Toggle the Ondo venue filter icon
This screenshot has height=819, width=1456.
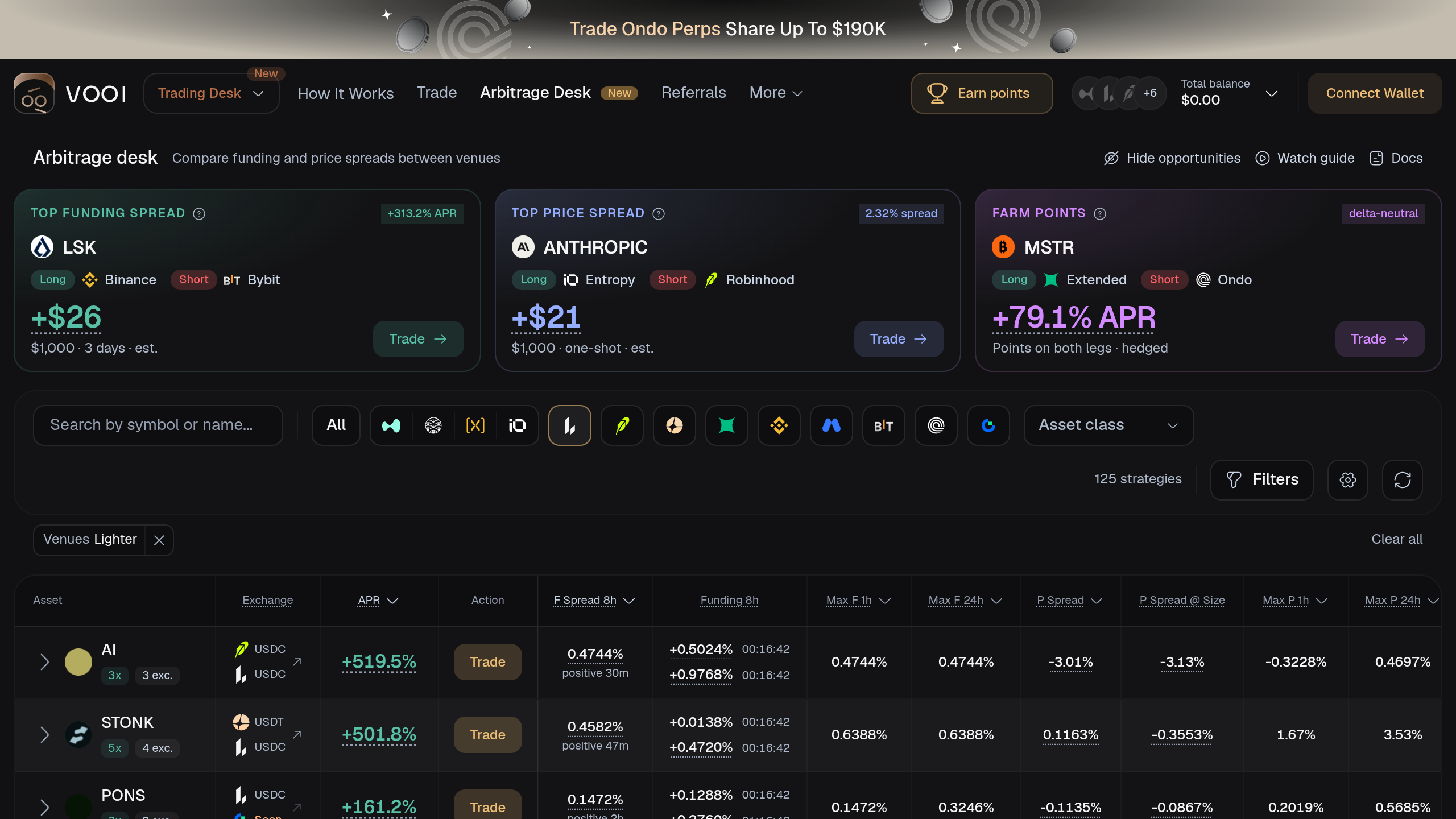936,425
